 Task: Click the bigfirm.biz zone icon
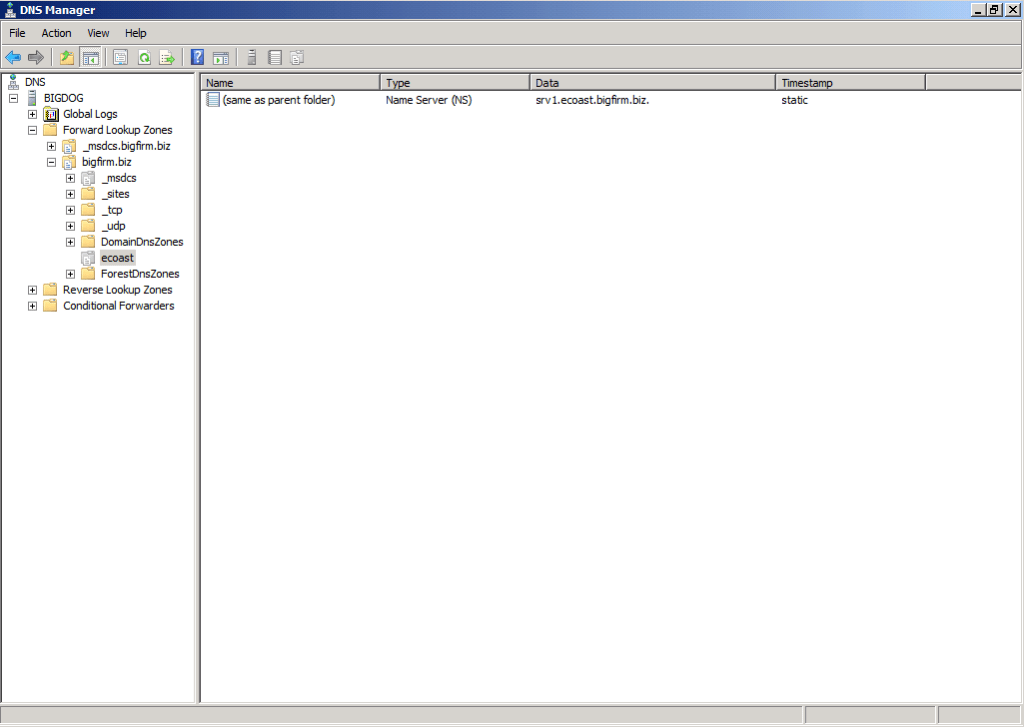(69, 162)
